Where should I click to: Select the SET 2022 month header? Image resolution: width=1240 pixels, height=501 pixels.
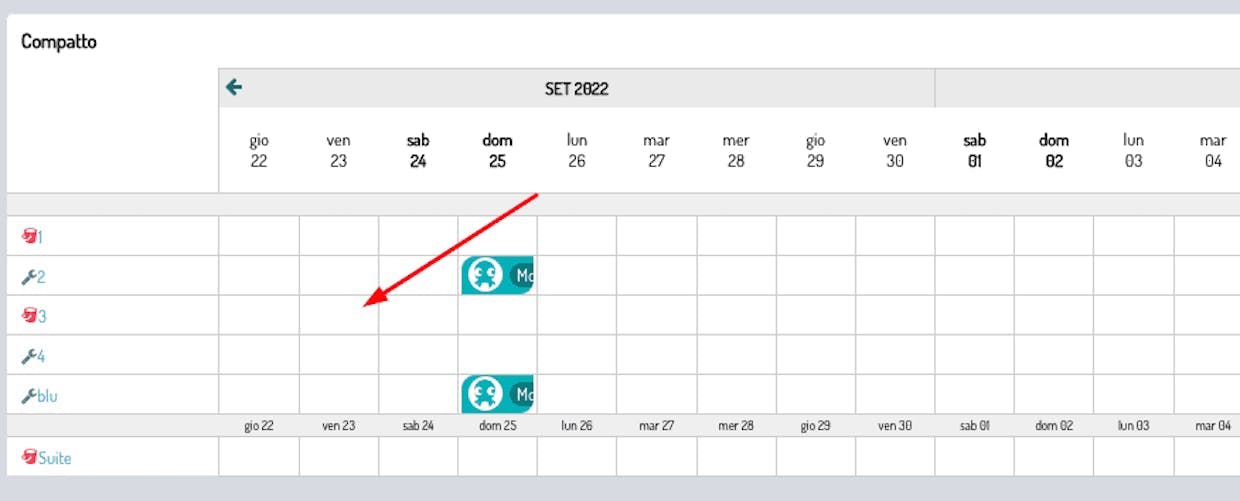click(576, 88)
